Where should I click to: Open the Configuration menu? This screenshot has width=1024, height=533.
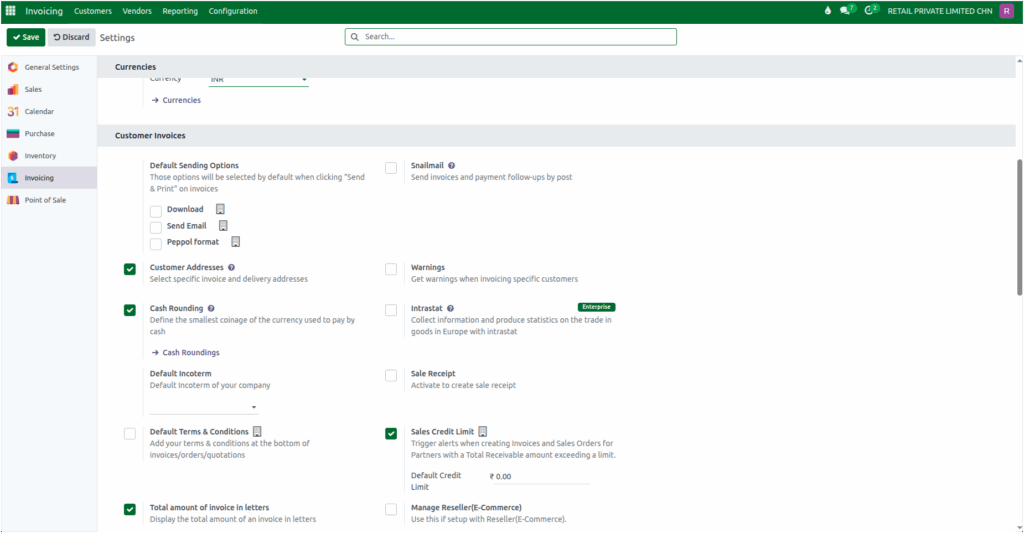[233, 11]
